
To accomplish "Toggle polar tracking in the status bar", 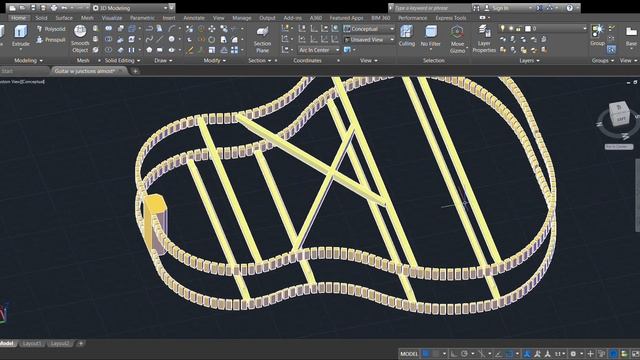I will point(464,354).
